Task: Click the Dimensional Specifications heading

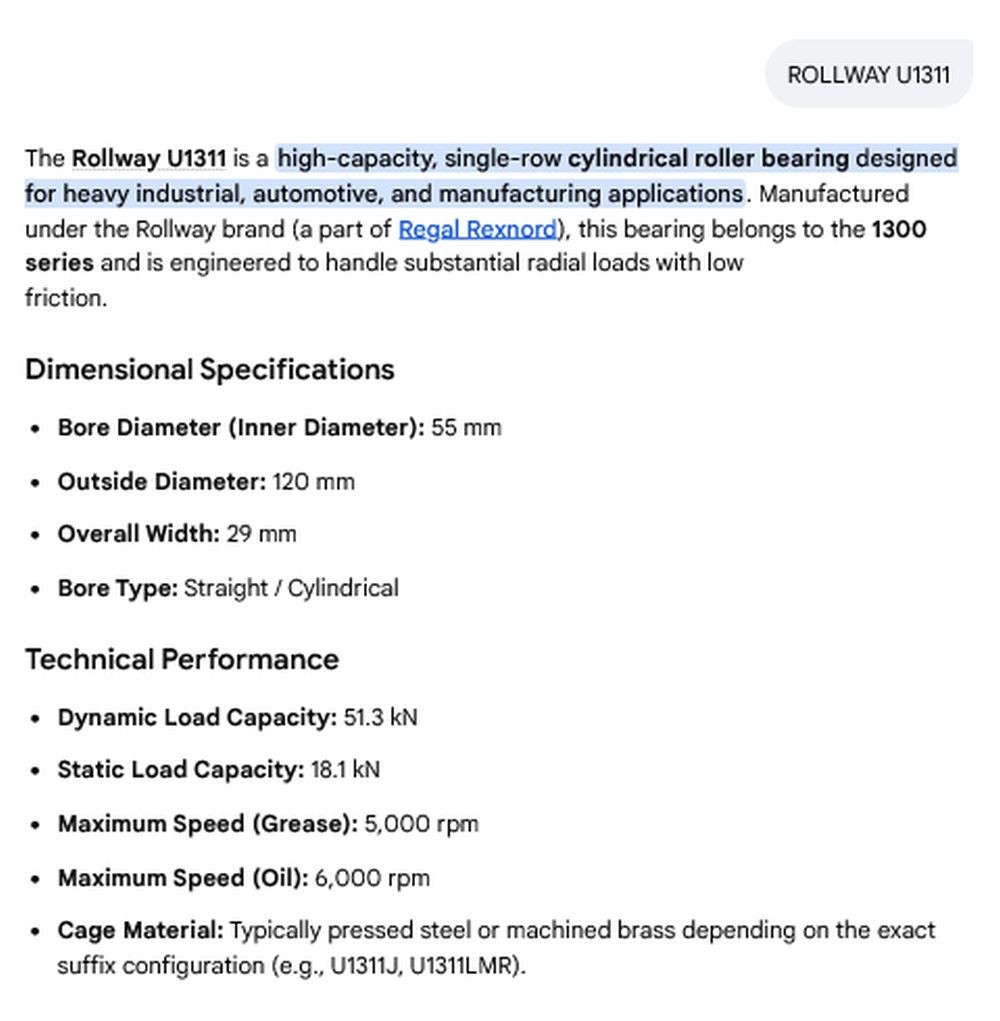Action: [x=210, y=369]
